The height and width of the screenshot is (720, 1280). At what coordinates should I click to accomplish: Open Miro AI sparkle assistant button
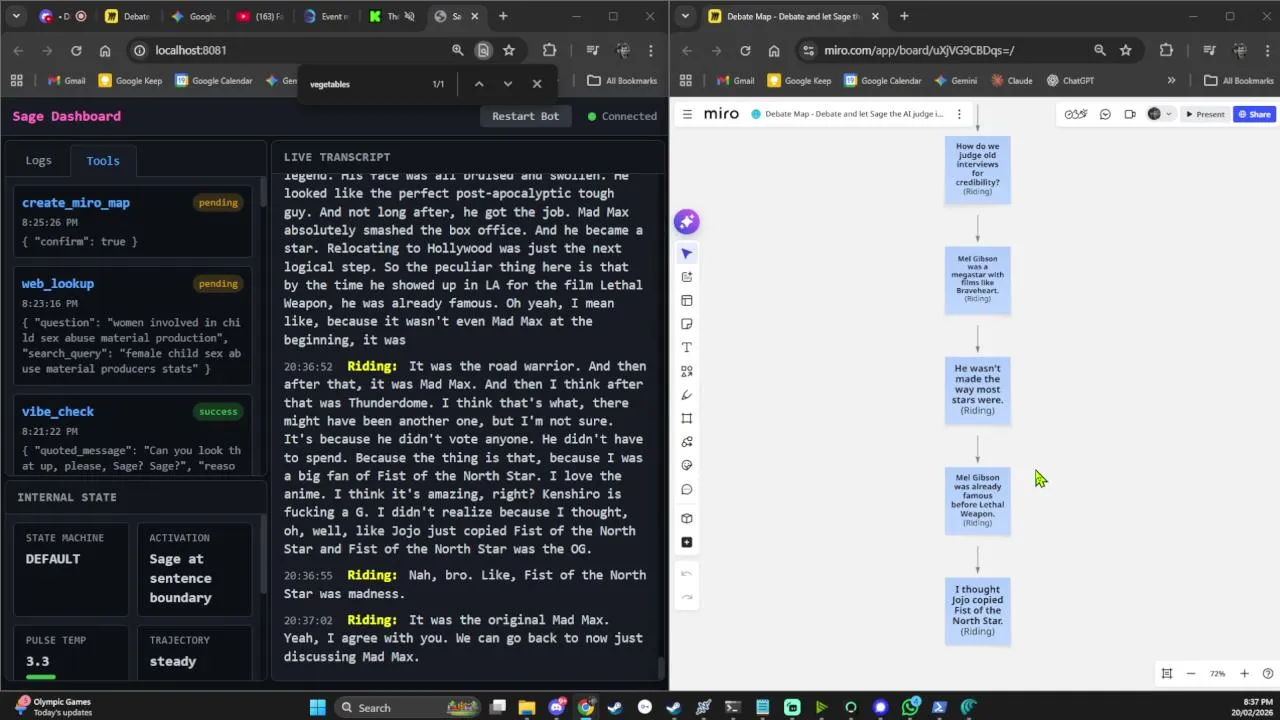coord(686,222)
